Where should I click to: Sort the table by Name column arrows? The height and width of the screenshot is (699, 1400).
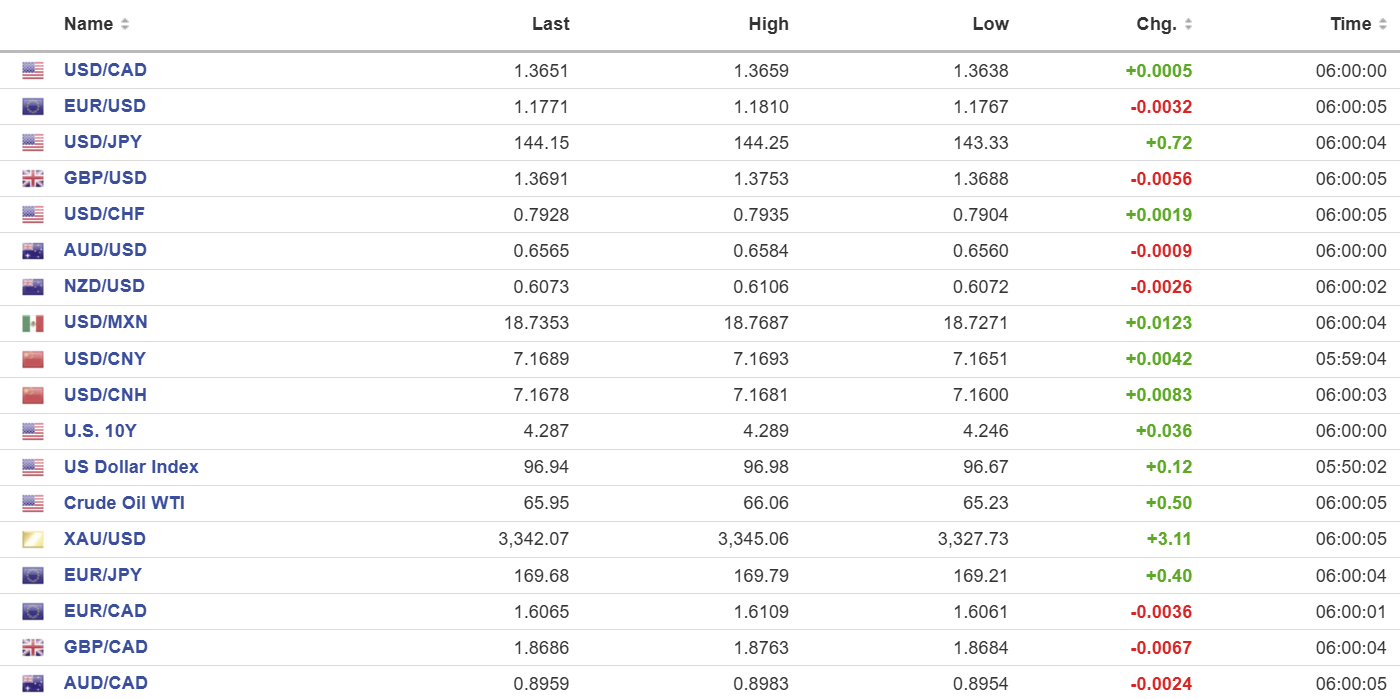[125, 24]
